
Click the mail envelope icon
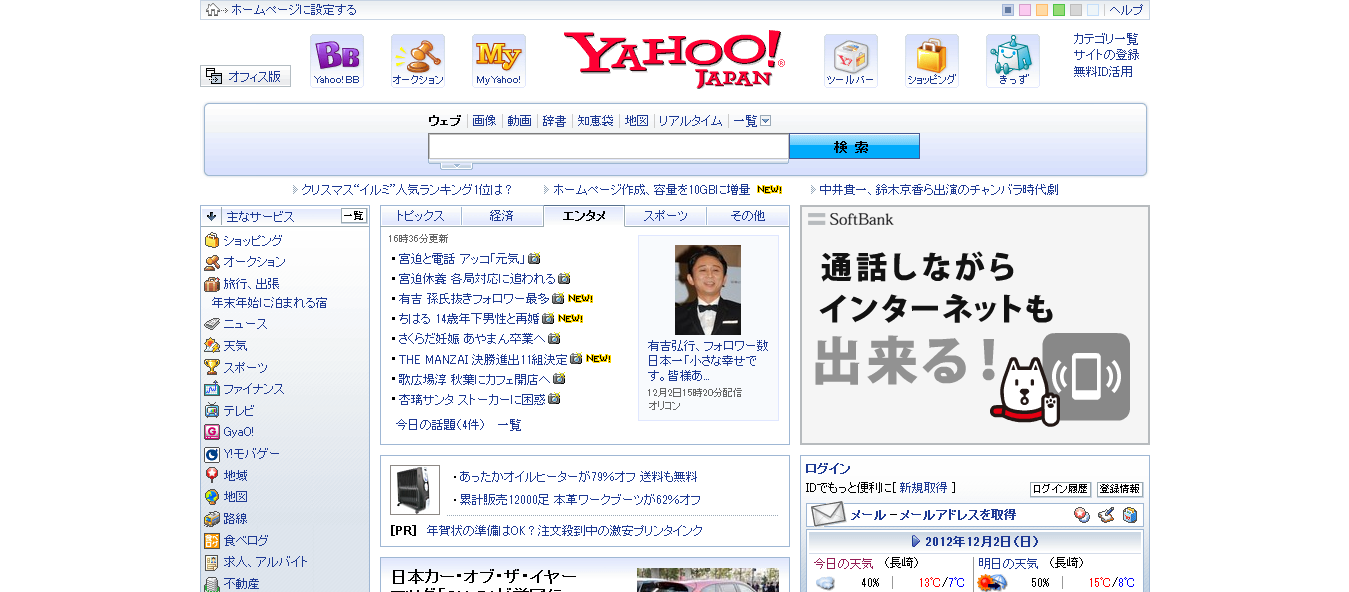828,515
